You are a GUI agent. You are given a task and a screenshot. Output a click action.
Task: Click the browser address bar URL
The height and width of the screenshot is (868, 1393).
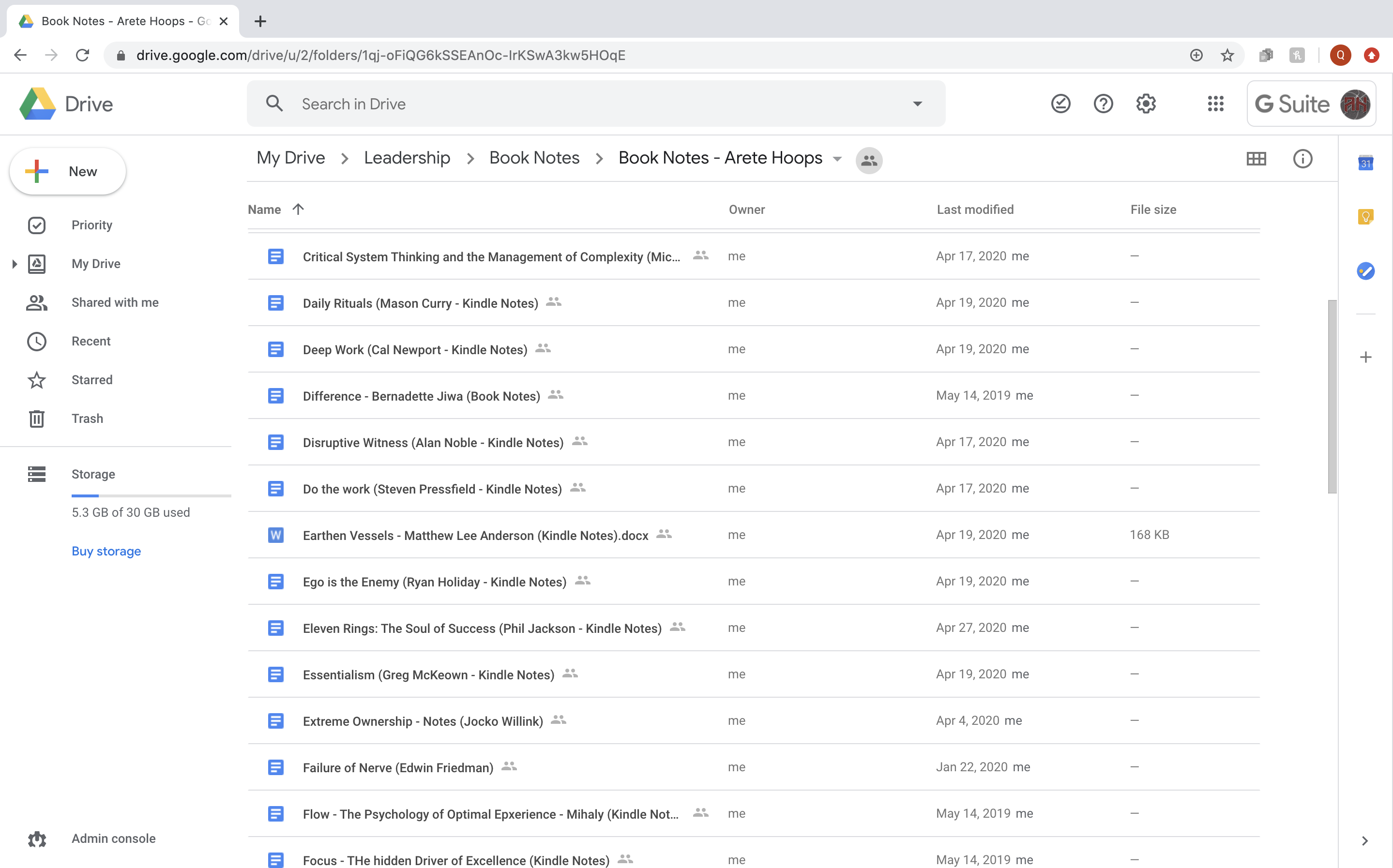381,56
